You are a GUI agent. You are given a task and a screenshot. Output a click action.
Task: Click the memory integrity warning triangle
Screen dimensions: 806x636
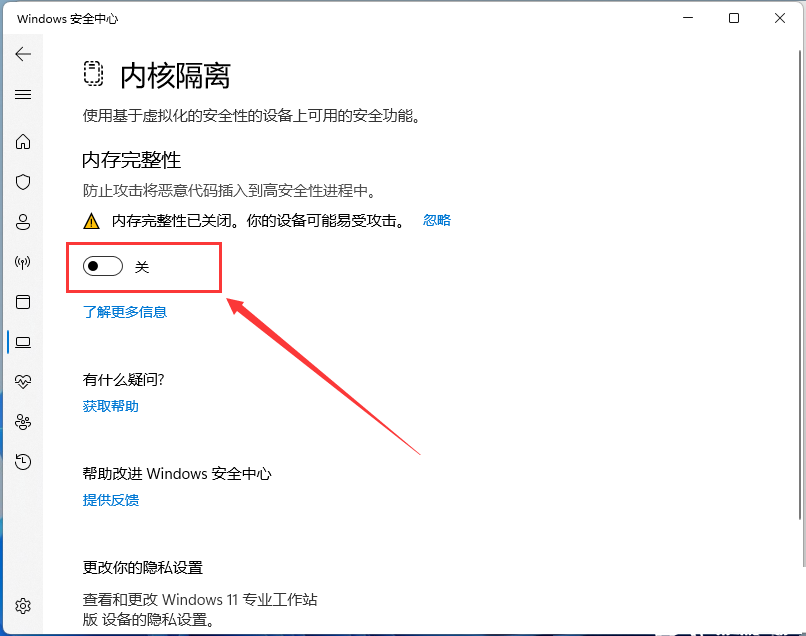coord(91,221)
